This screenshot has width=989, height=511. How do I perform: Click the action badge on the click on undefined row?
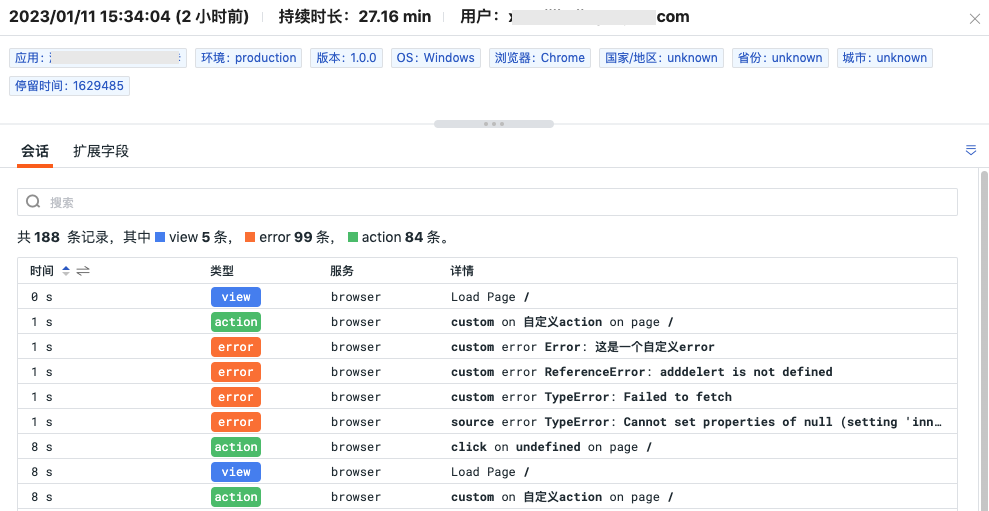coord(236,447)
